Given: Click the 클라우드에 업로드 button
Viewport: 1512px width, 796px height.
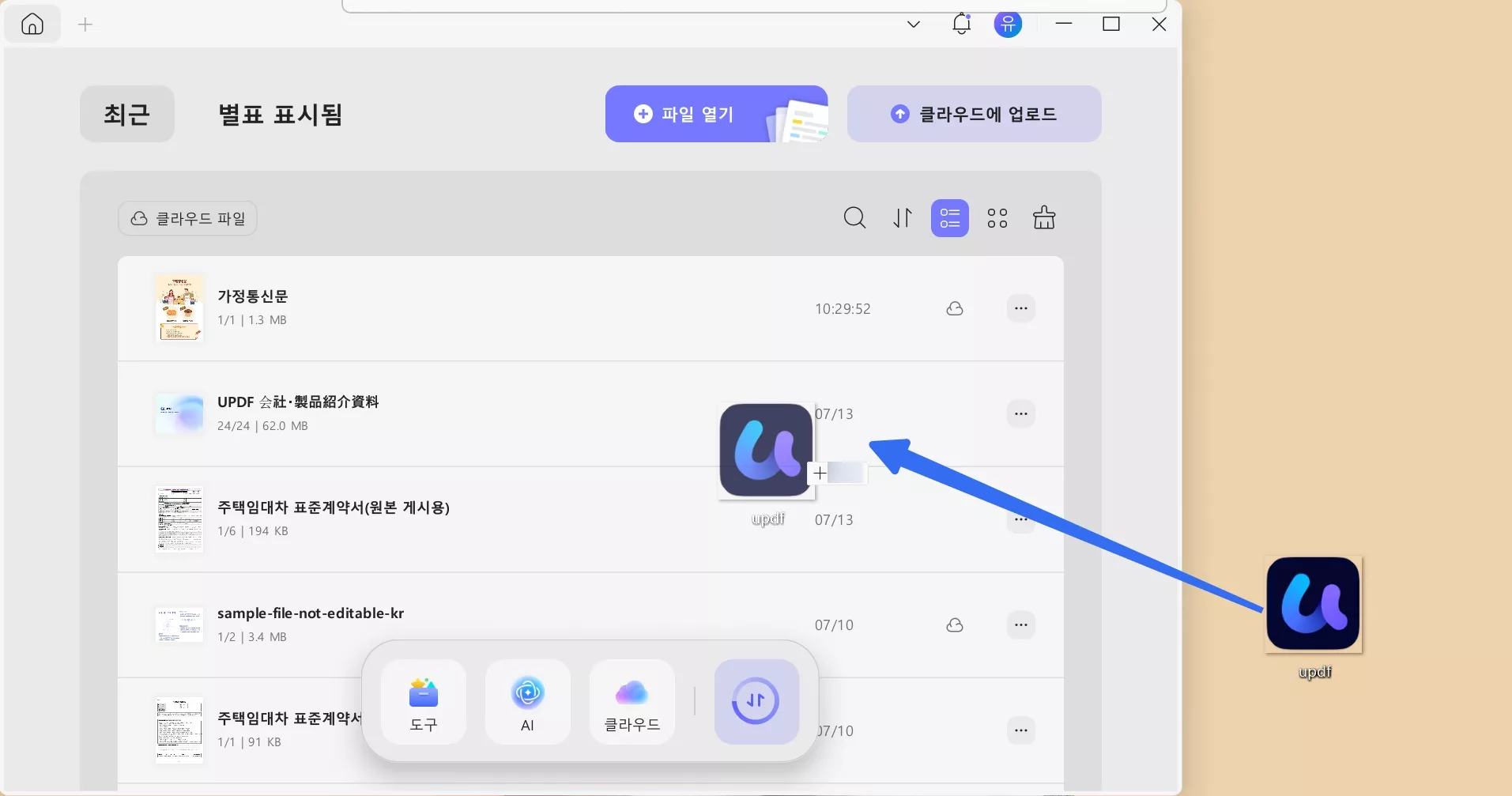Looking at the screenshot, I should (x=974, y=114).
